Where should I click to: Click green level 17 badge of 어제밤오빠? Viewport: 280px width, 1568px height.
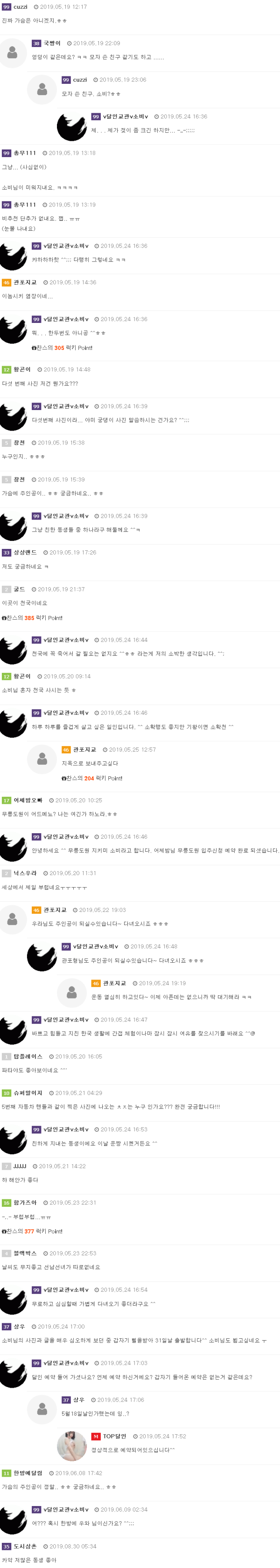(x=6, y=801)
